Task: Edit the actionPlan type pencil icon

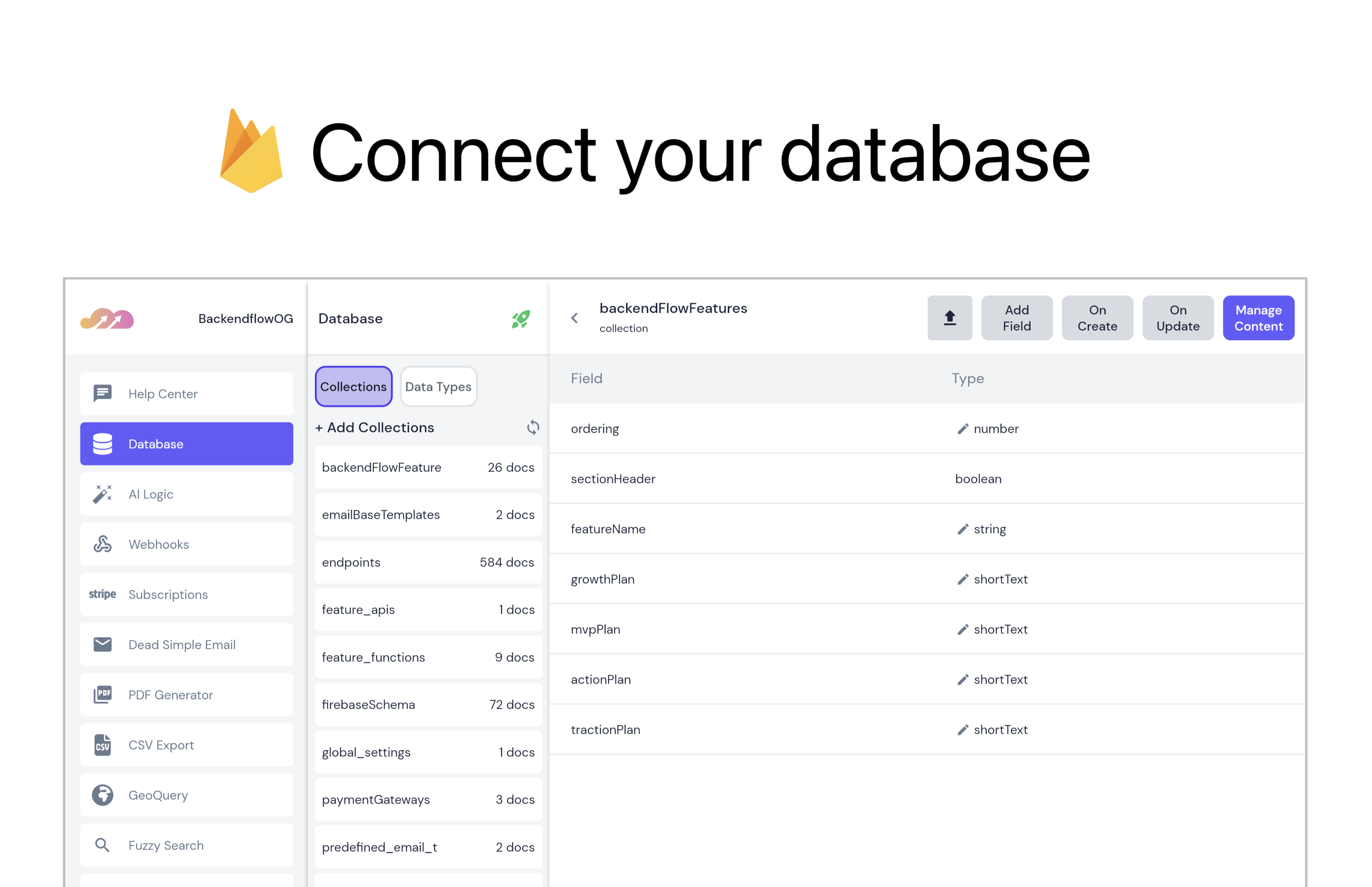Action: (963, 679)
